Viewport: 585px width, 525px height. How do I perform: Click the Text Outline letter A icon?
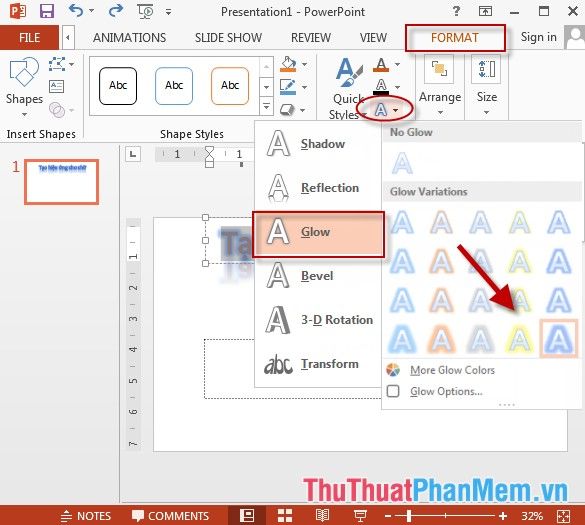[381, 87]
